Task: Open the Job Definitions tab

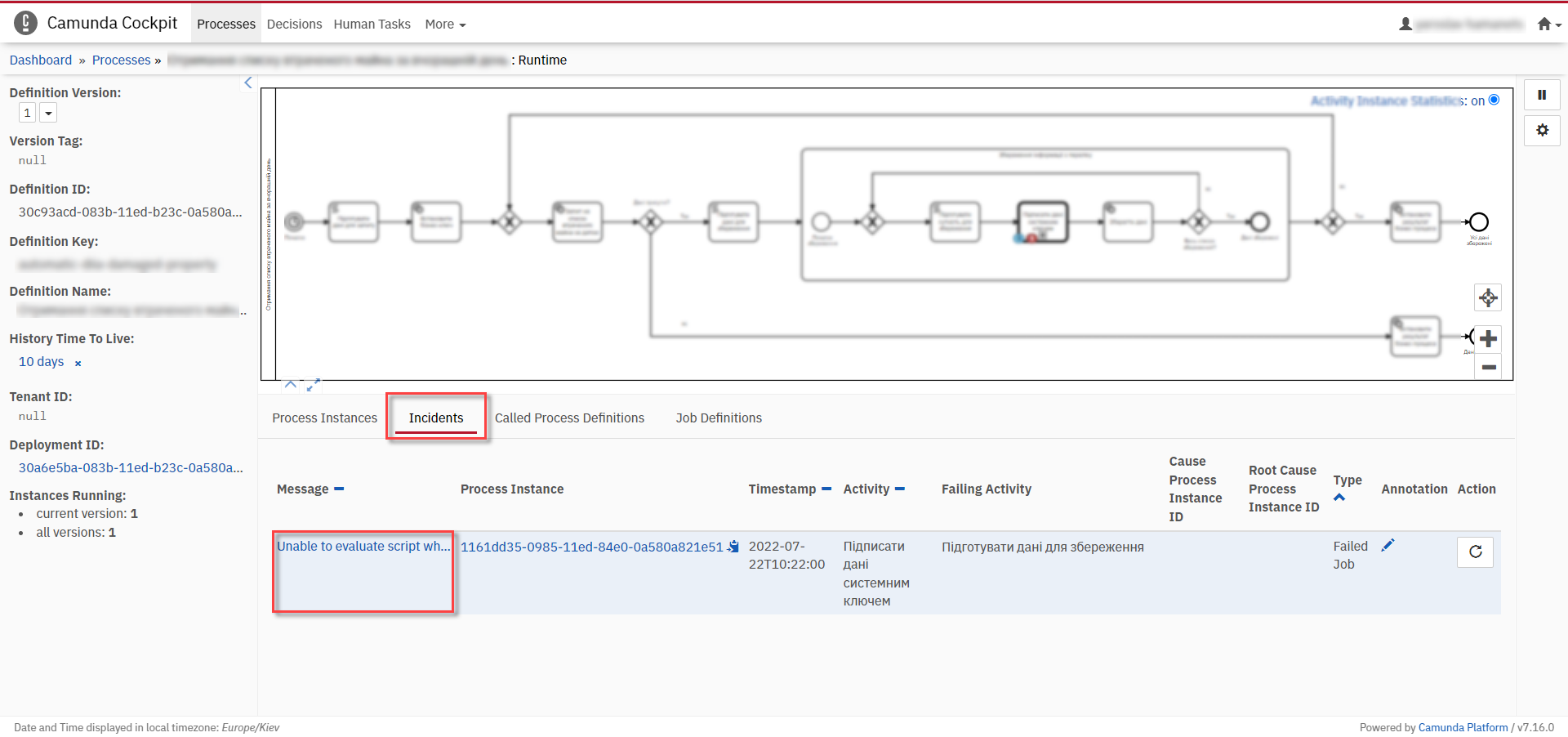Action: [x=719, y=418]
